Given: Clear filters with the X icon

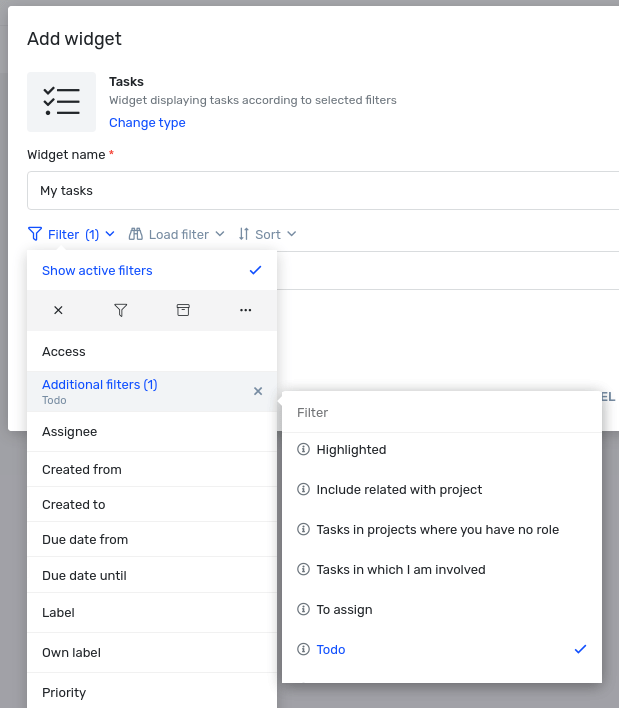Looking at the screenshot, I should tap(58, 310).
